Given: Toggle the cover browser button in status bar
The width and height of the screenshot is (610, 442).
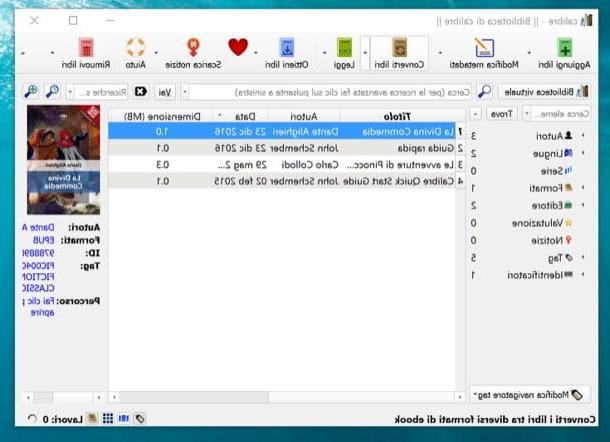Looking at the screenshot, I should [124, 419].
